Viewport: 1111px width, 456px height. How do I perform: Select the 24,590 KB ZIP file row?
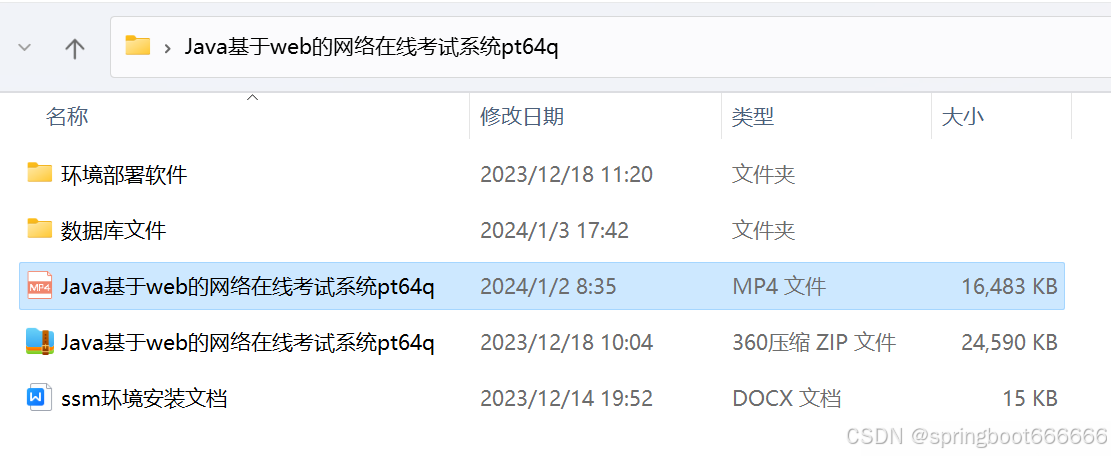542,343
